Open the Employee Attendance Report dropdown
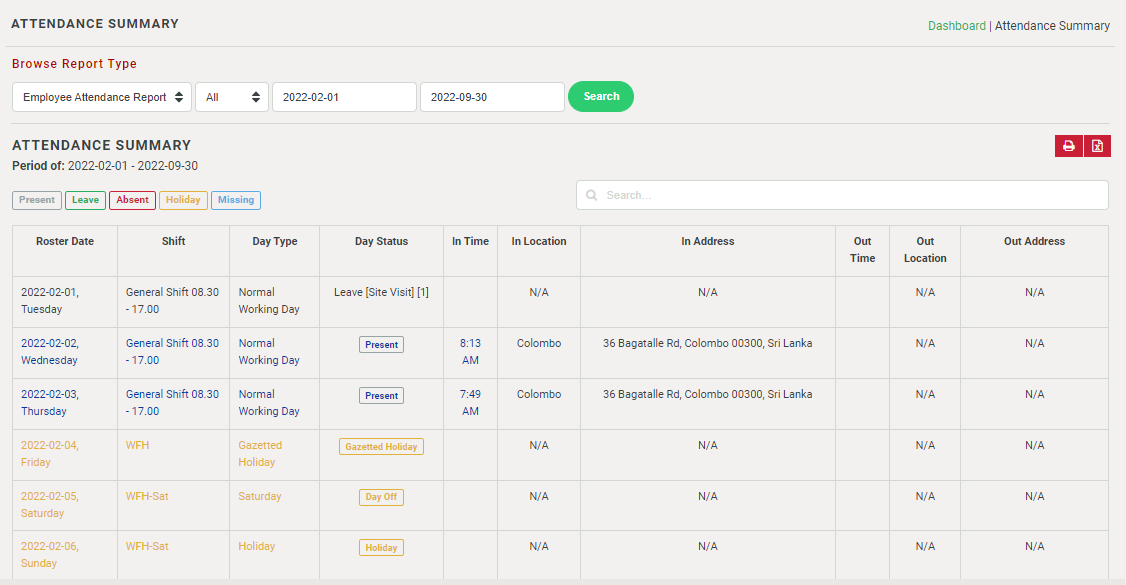The image size is (1126, 585). [102, 97]
